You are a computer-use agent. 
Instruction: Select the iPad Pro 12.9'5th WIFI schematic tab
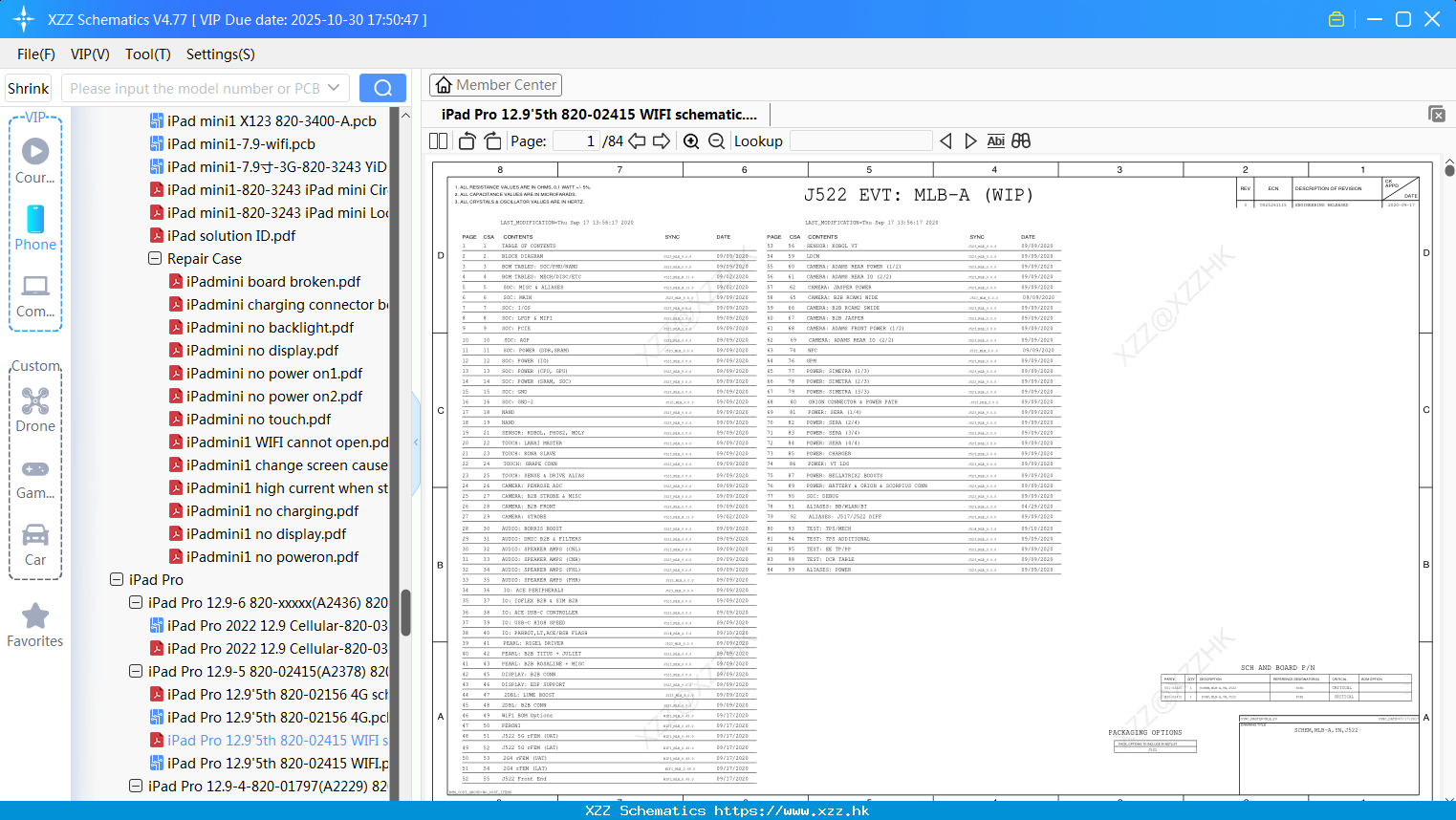pyautogui.click(x=598, y=115)
